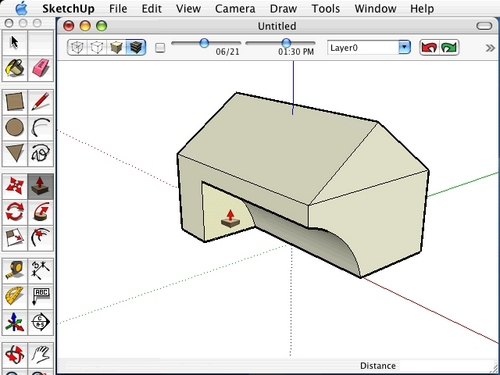
Task: Switch to Shaded display mode
Action: click(x=116, y=48)
